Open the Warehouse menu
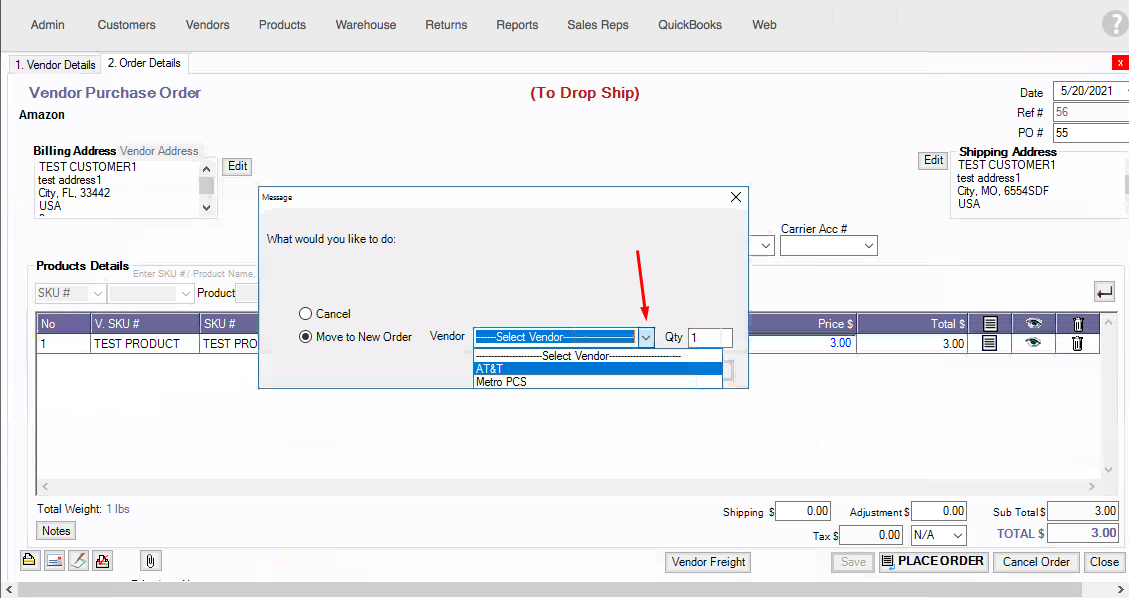The height and width of the screenshot is (598, 1129). [365, 25]
